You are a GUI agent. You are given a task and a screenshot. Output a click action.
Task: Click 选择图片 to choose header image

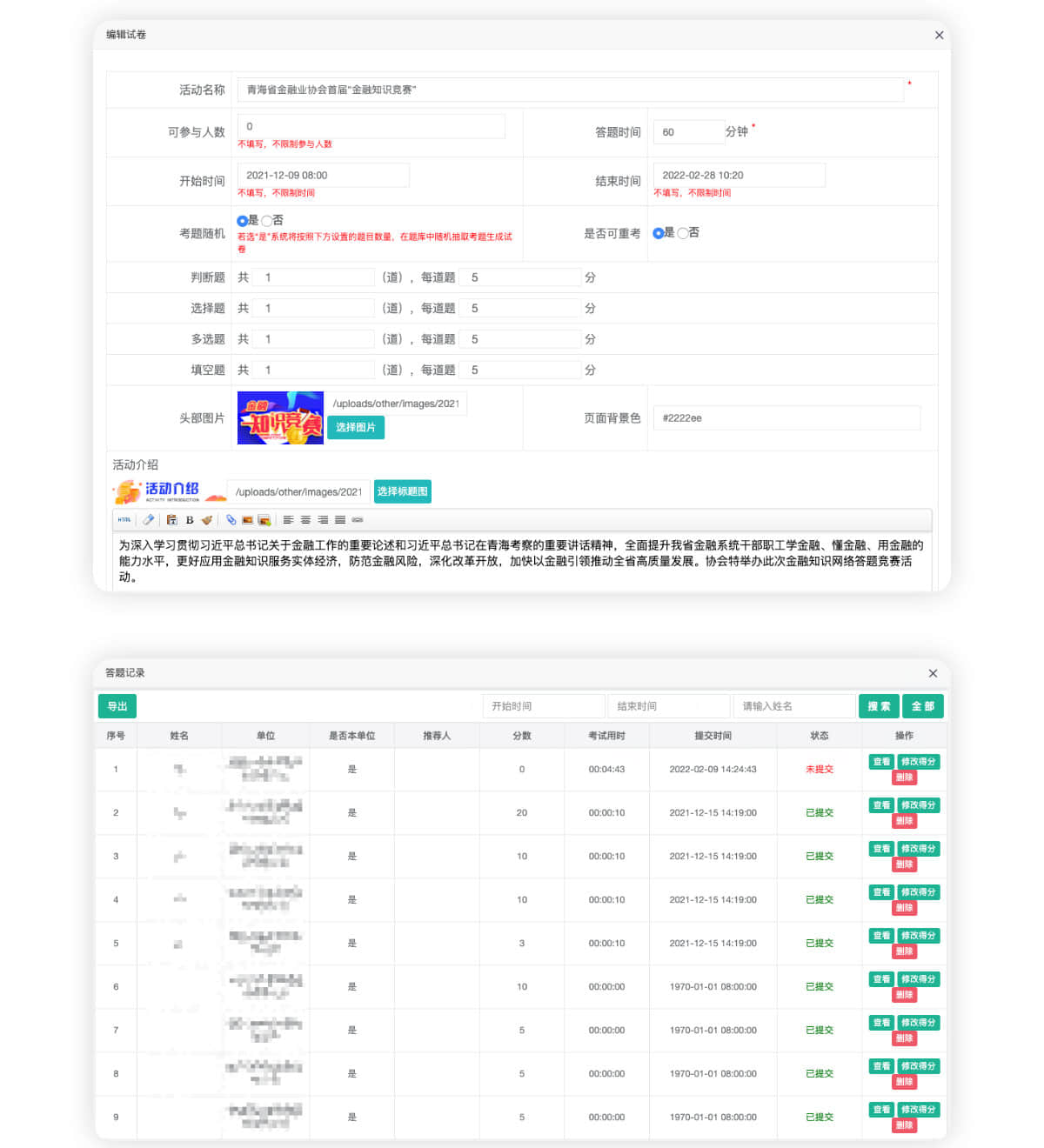click(x=356, y=428)
